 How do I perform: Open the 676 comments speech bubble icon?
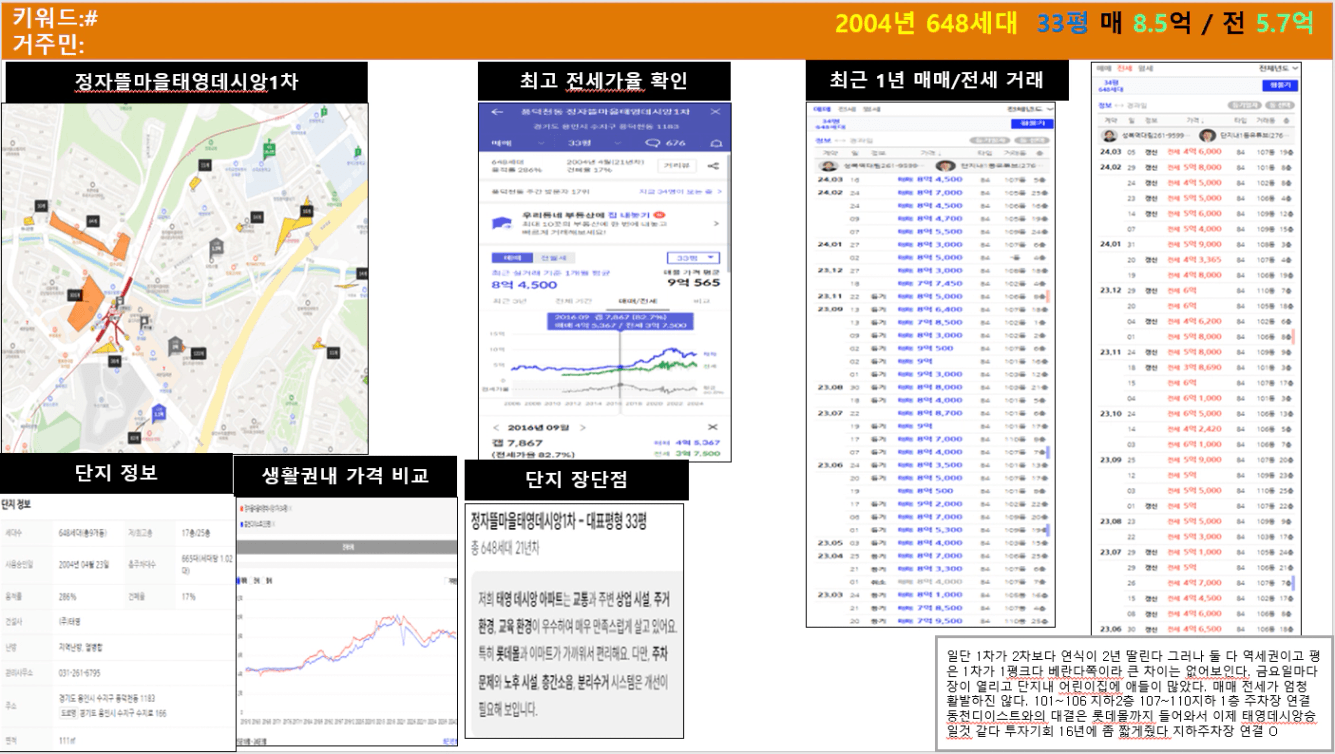point(652,143)
